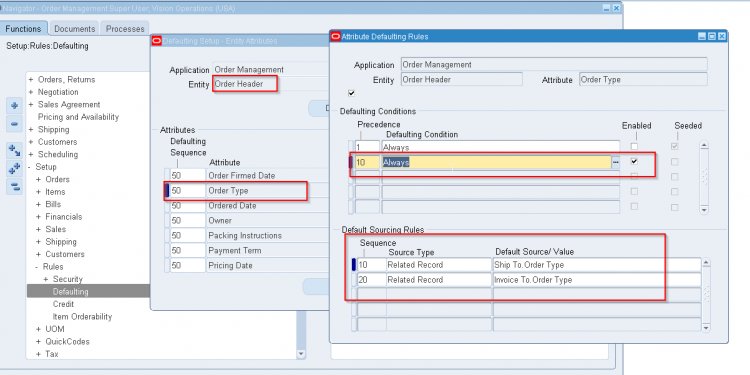Open list of values for highlighted Always condition

pos(616,163)
